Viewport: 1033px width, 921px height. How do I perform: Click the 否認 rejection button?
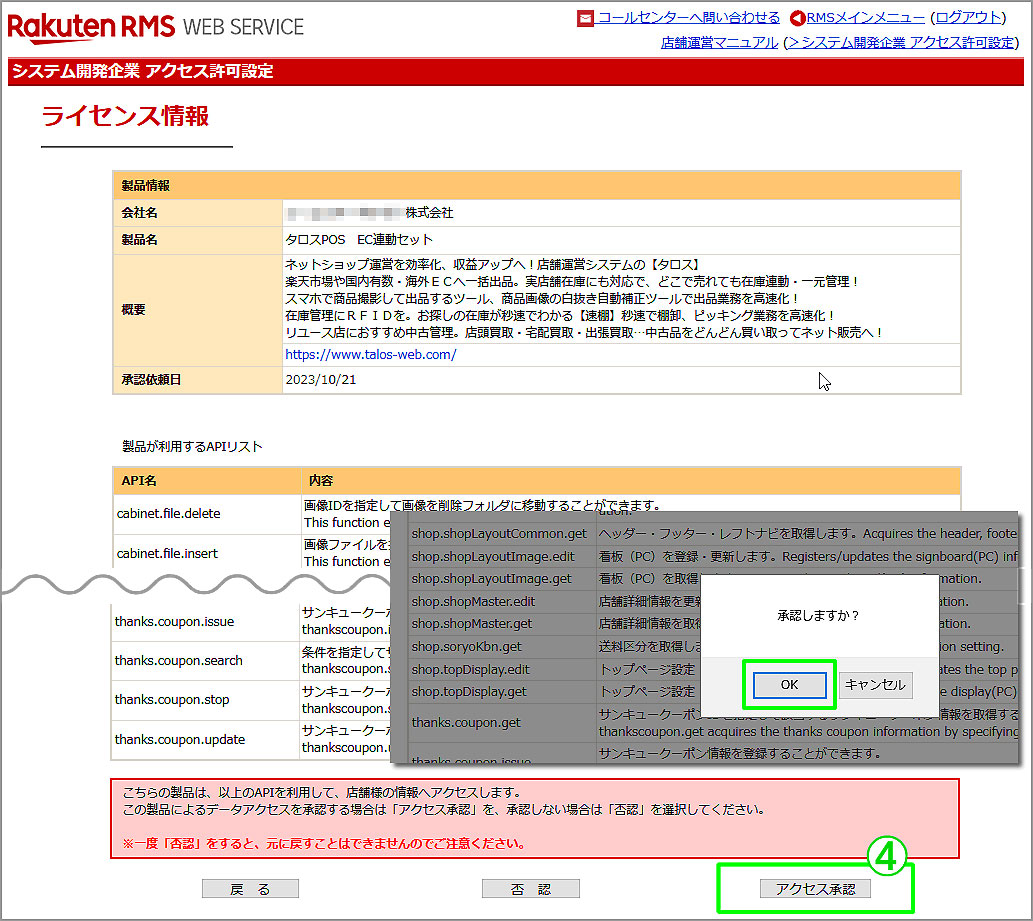pyautogui.click(x=530, y=888)
